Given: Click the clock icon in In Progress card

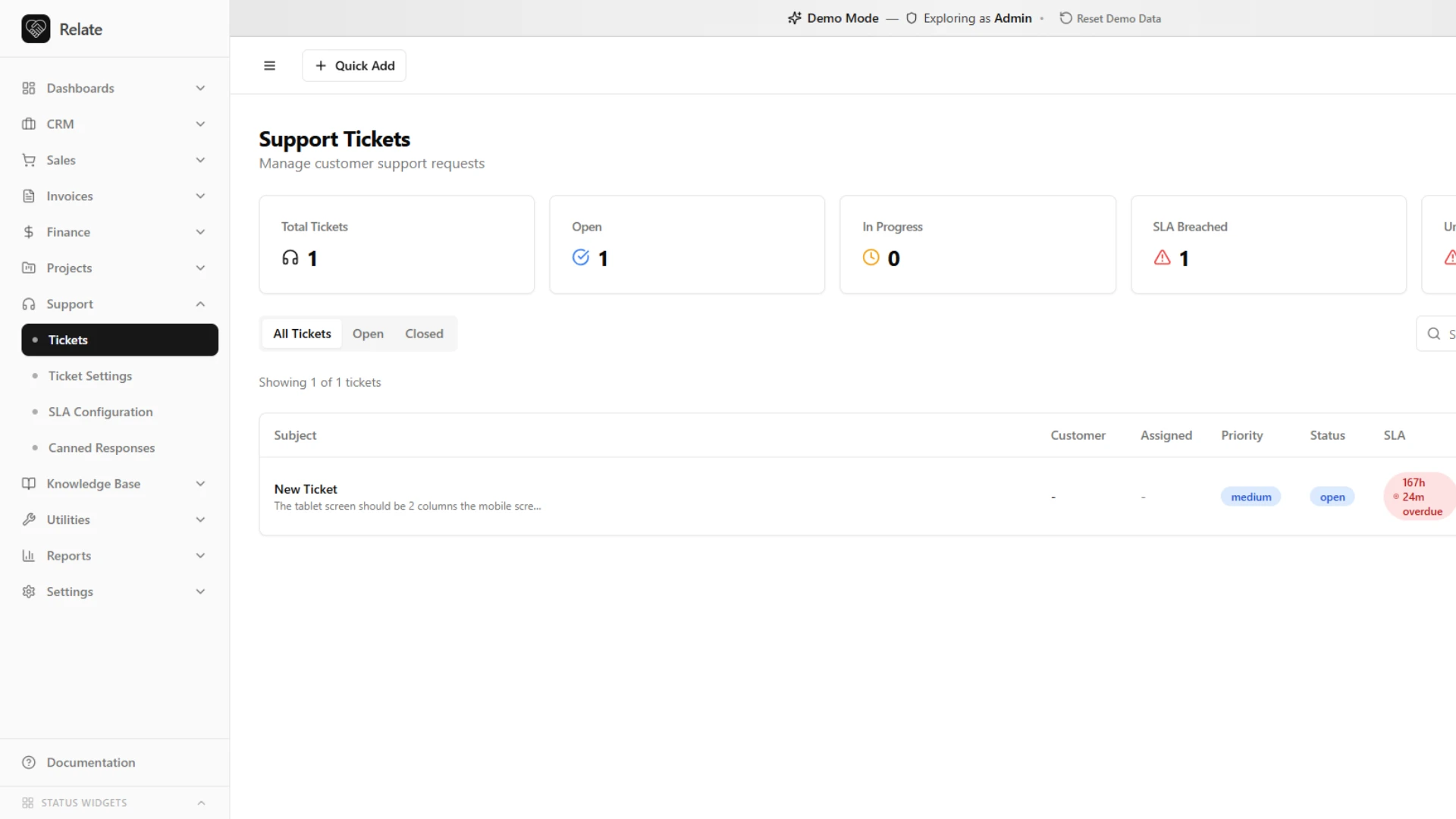Looking at the screenshot, I should pyautogui.click(x=871, y=258).
